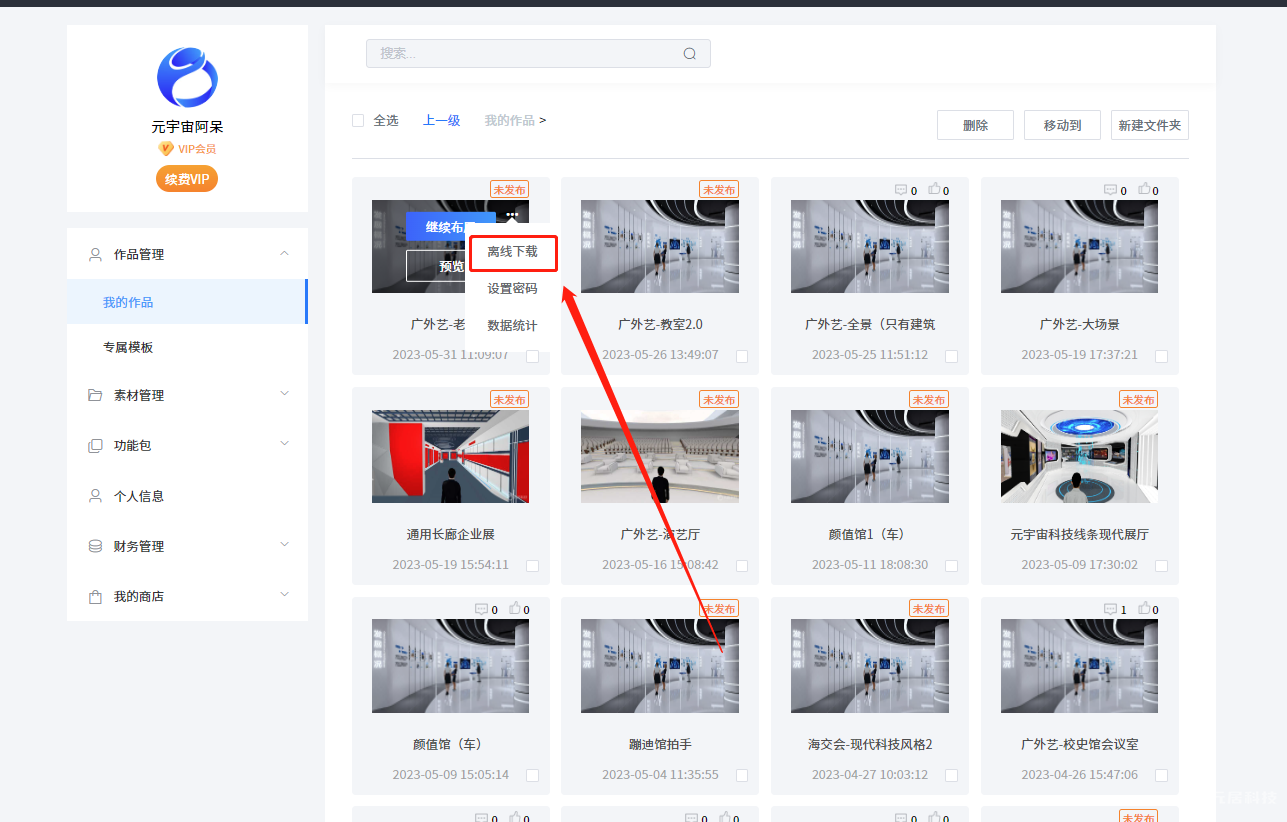Expand the 财务管理 section chevron
Viewport: 1287px width, 822px height.
pos(284,545)
